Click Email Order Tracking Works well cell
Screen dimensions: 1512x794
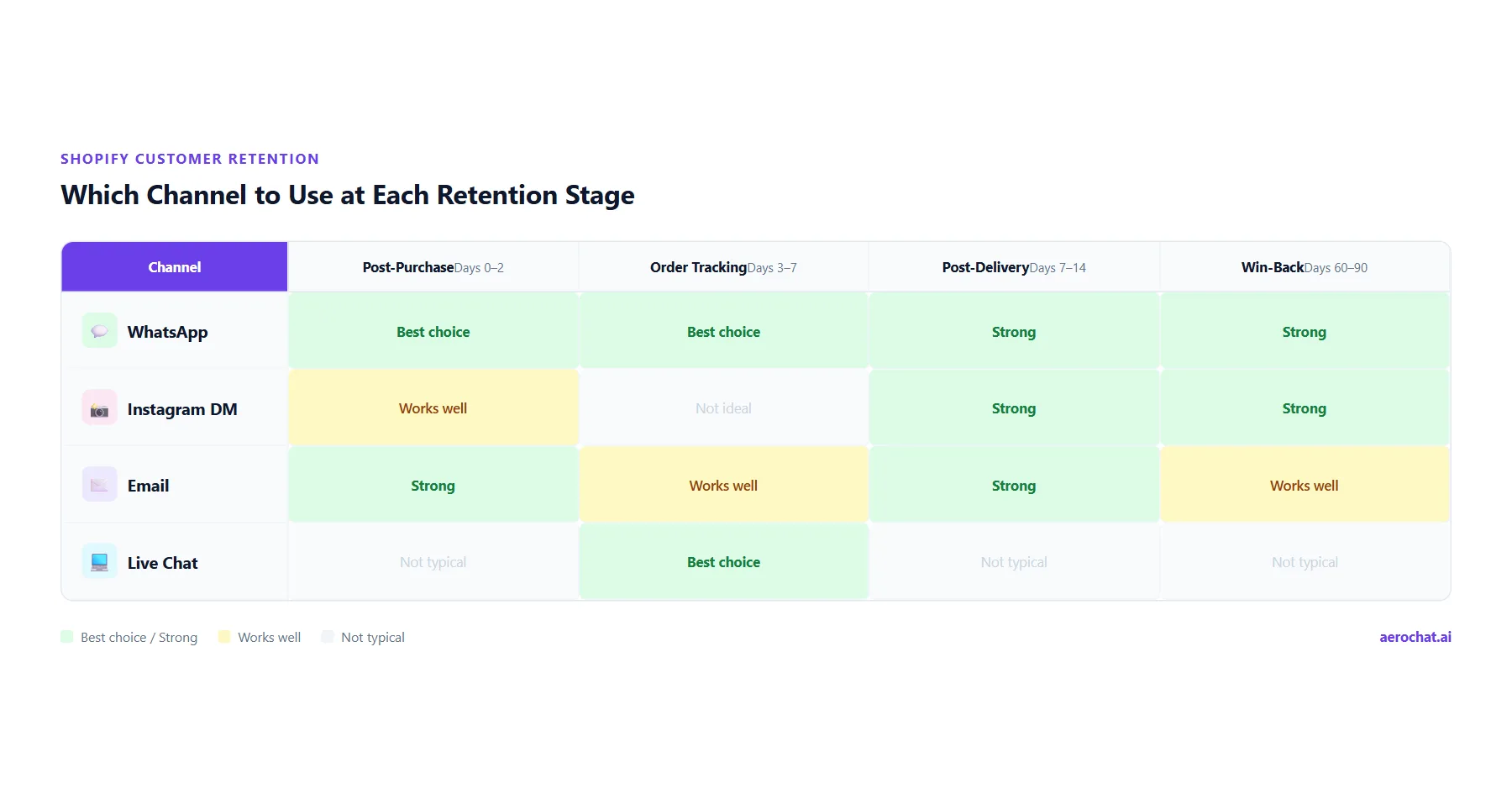click(x=723, y=485)
